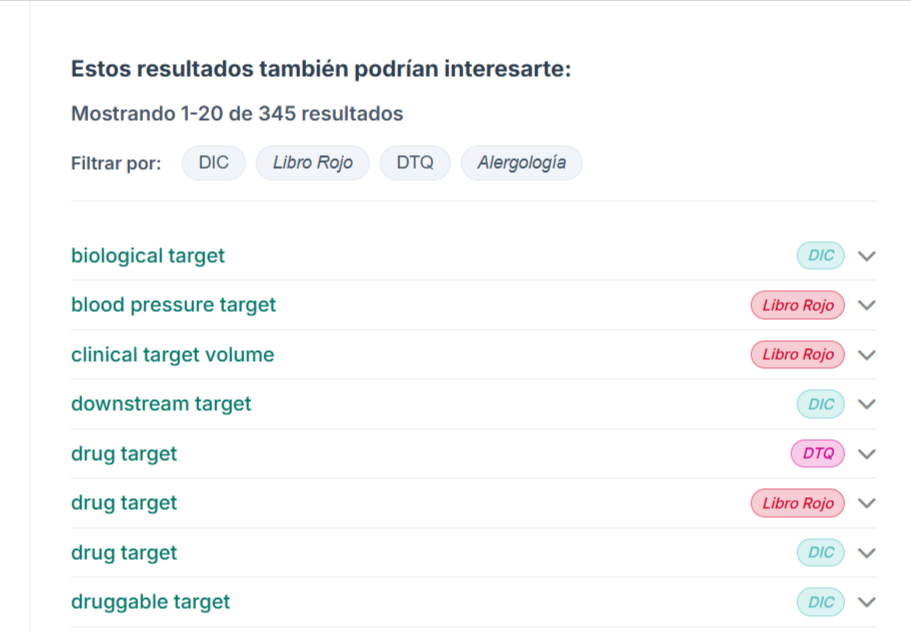Open the clinical target volume link
911x632 pixels.
[172, 355]
